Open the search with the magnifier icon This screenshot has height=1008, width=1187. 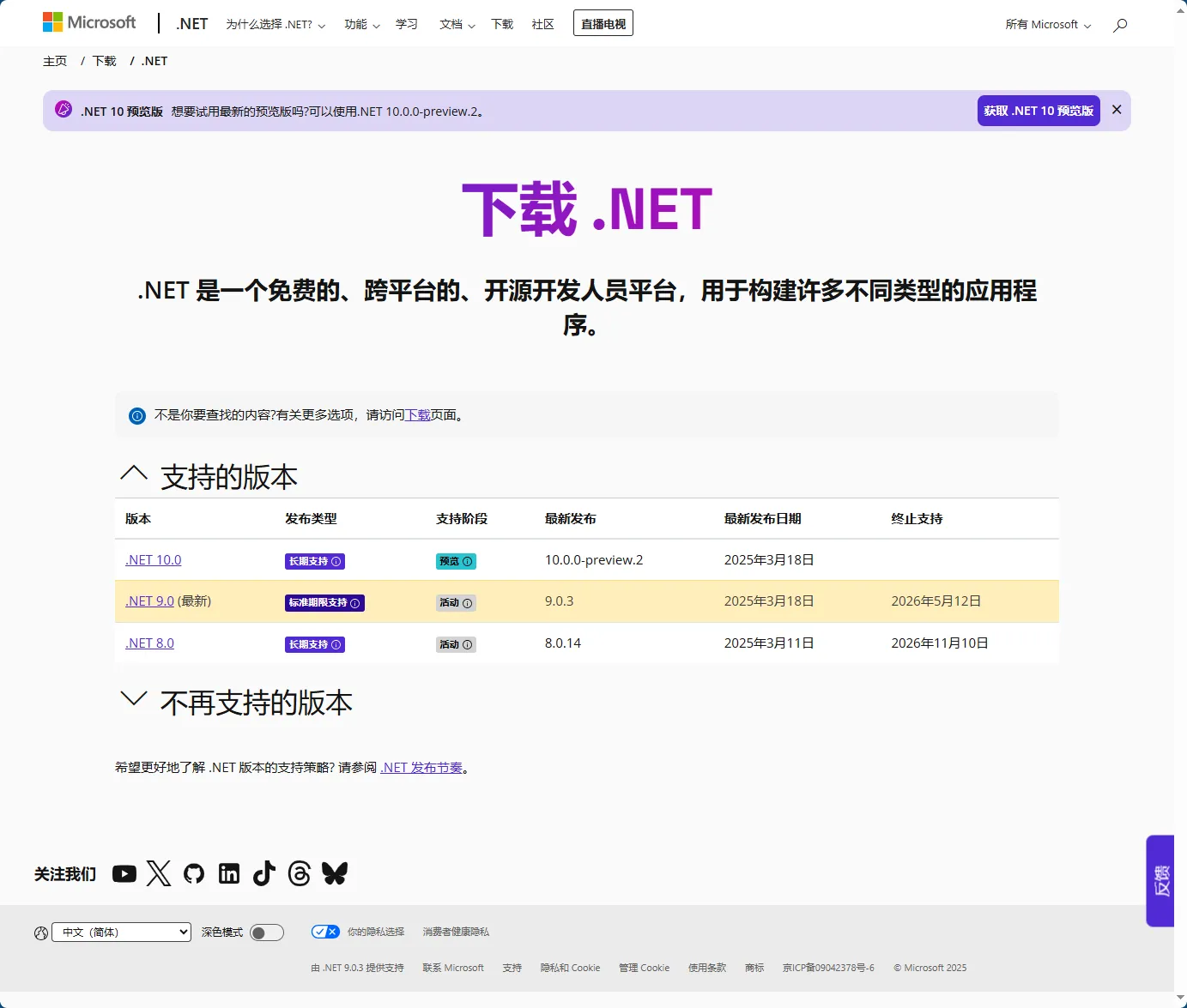(x=1118, y=25)
